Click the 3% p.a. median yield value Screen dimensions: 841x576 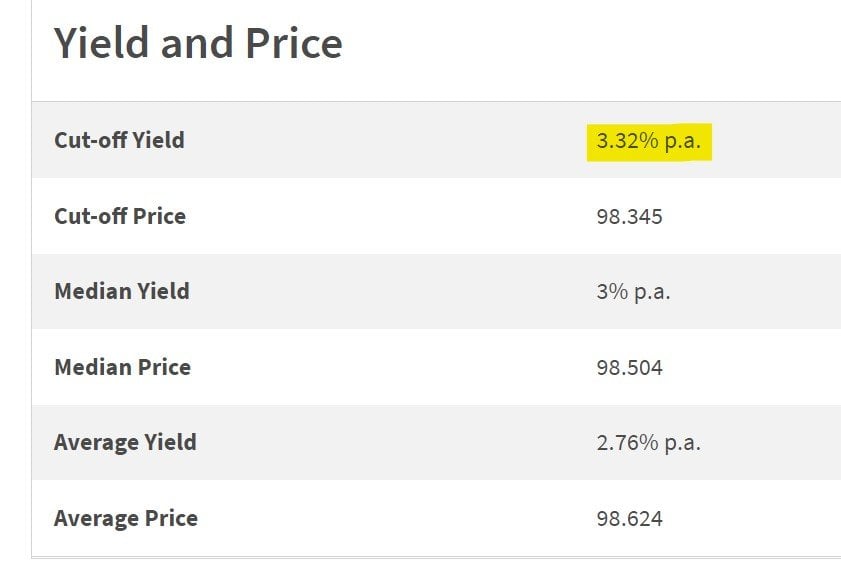tap(633, 292)
